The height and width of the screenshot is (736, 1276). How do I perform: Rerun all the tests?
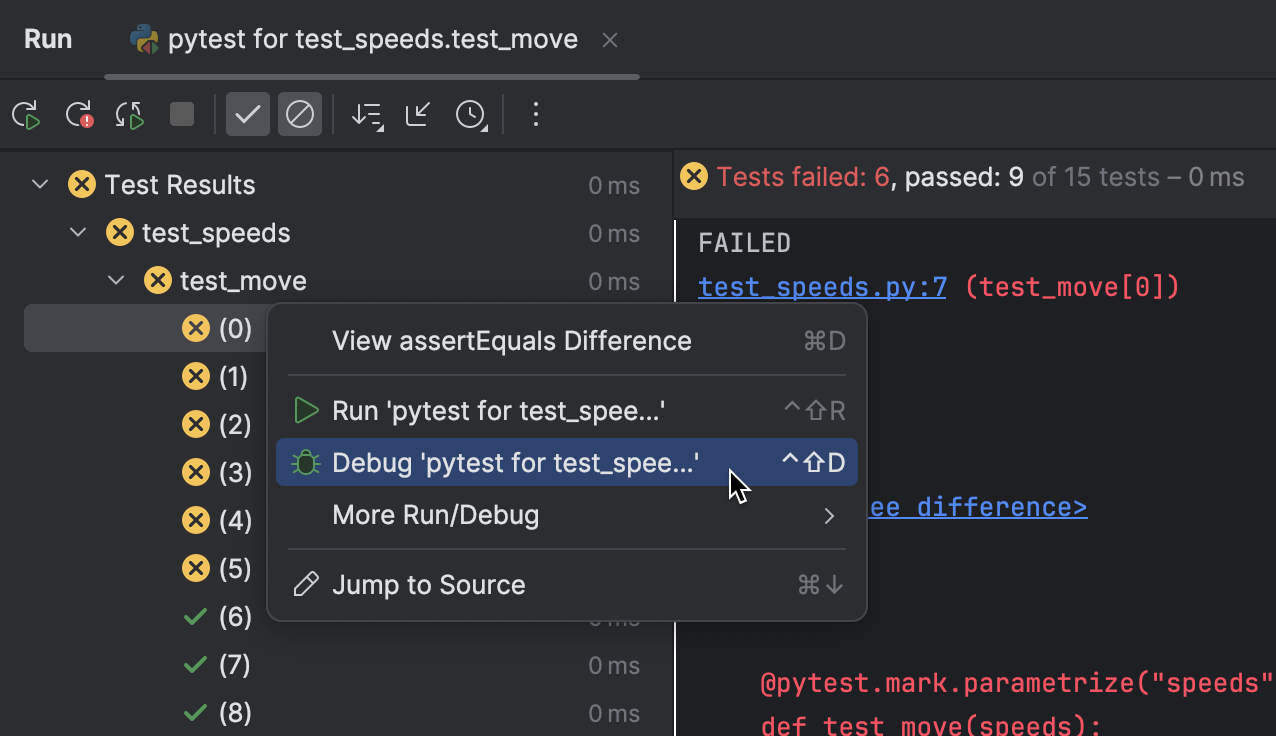click(x=26, y=114)
